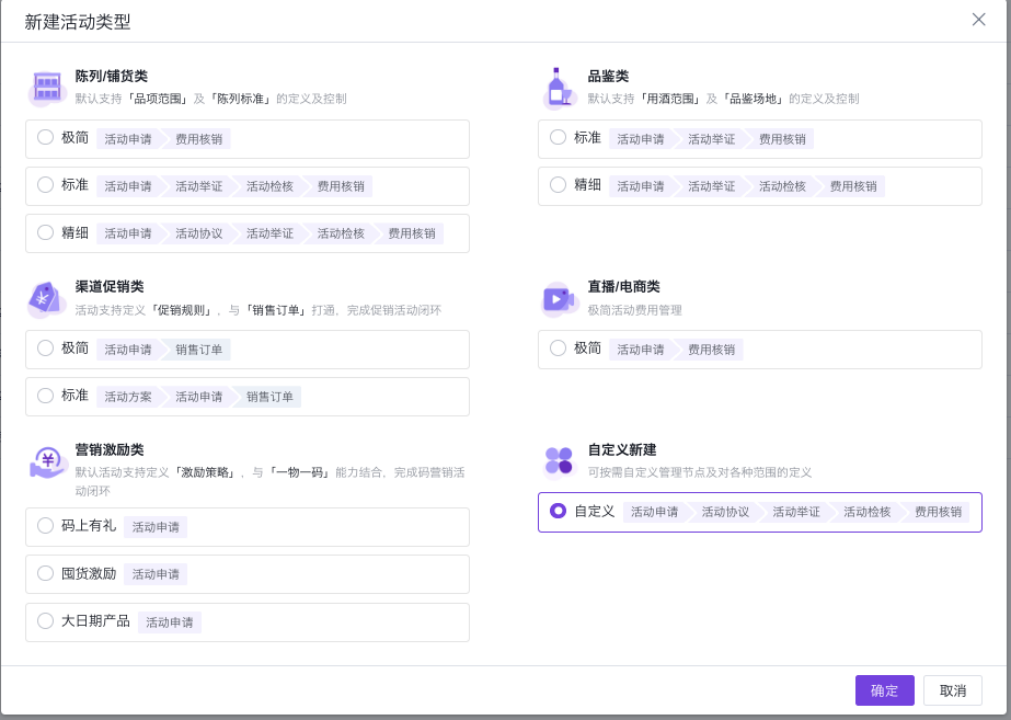Click 活动举证 tag in 品鉴类 标准 row
The height and width of the screenshot is (720, 1011).
(x=711, y=139)
